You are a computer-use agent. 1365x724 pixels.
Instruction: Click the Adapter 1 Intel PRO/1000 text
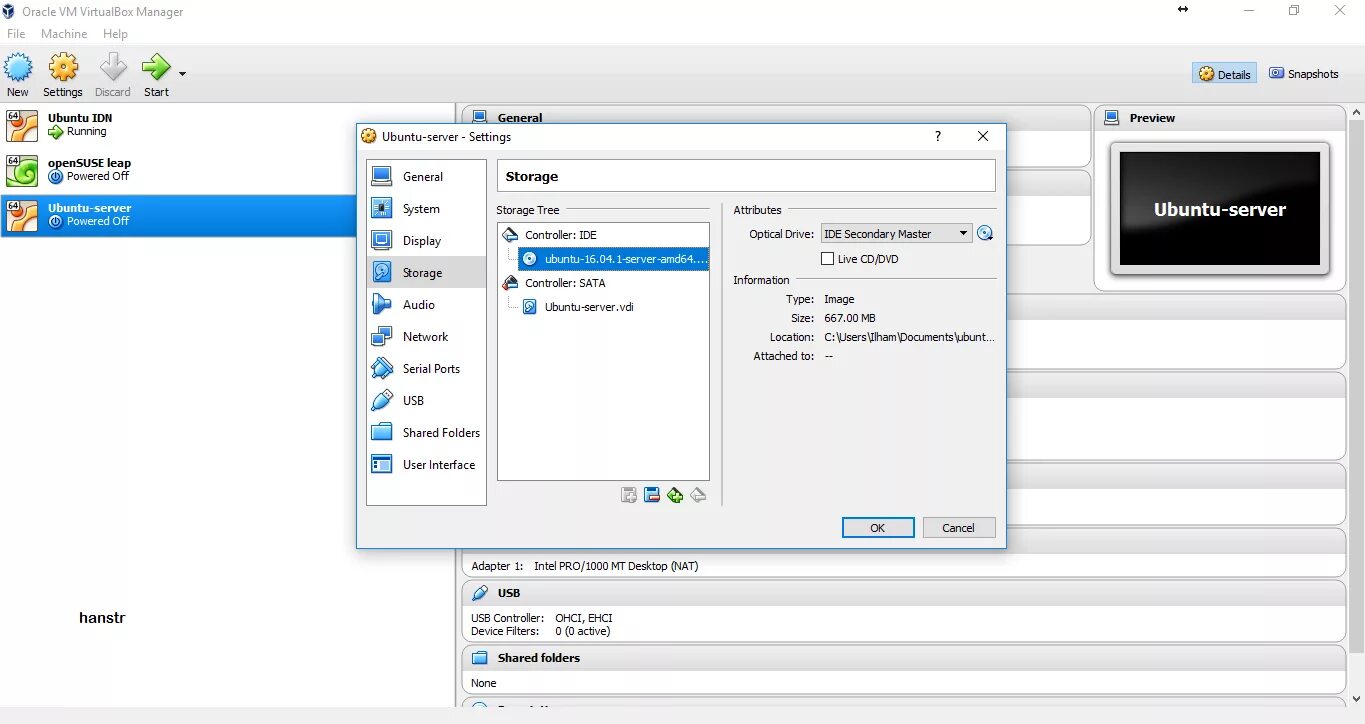click(585, 566)
